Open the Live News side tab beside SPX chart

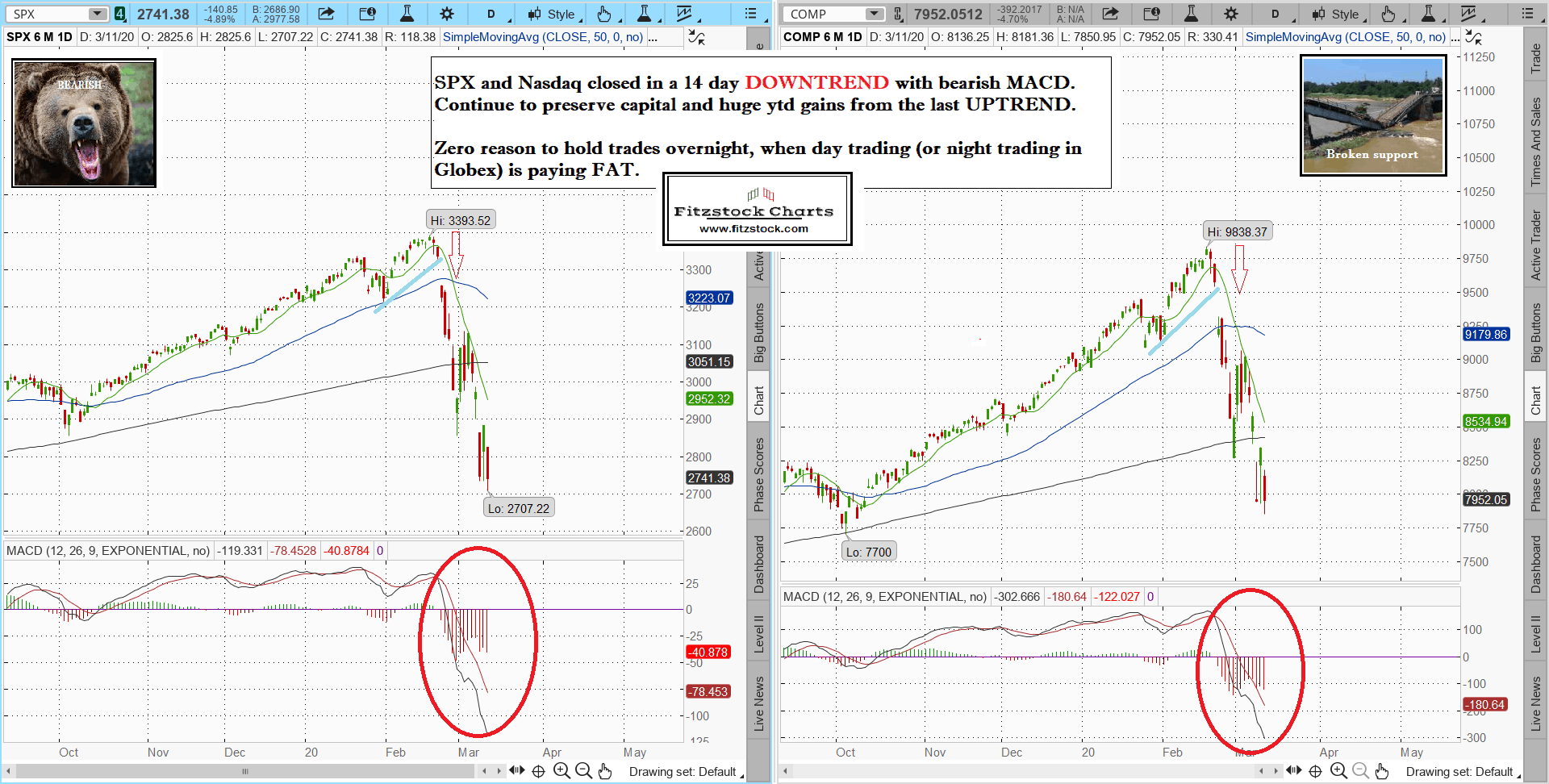click(758, 703)
